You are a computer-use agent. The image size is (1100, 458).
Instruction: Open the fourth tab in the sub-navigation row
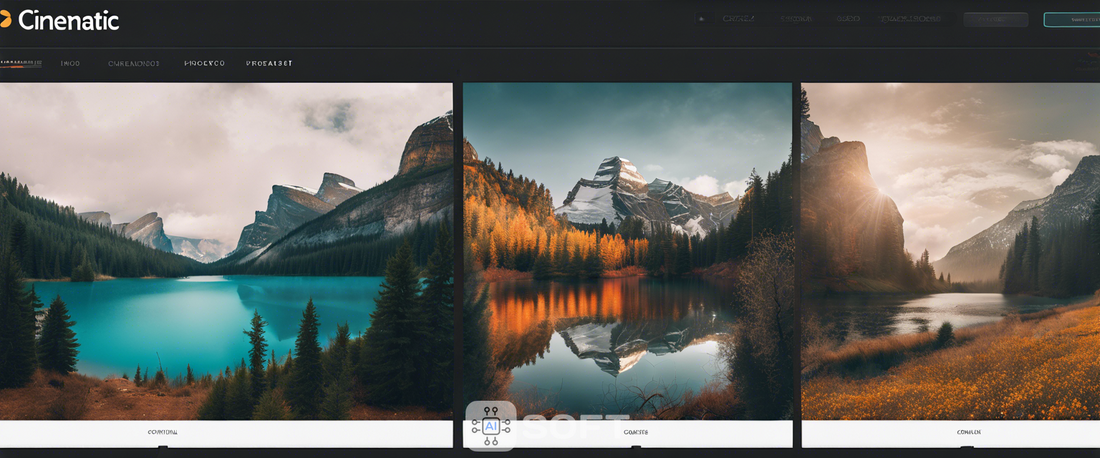point(205,63)
